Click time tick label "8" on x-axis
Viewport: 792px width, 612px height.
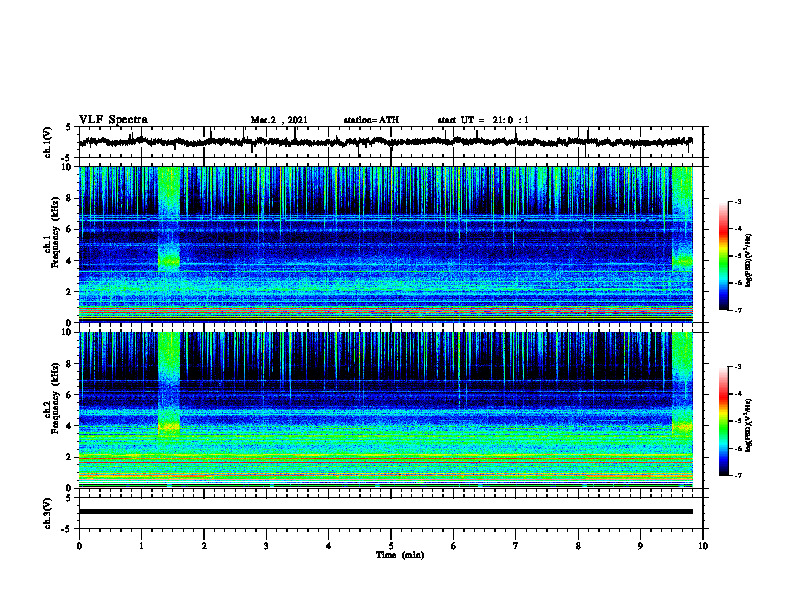(x=578, y=546)
